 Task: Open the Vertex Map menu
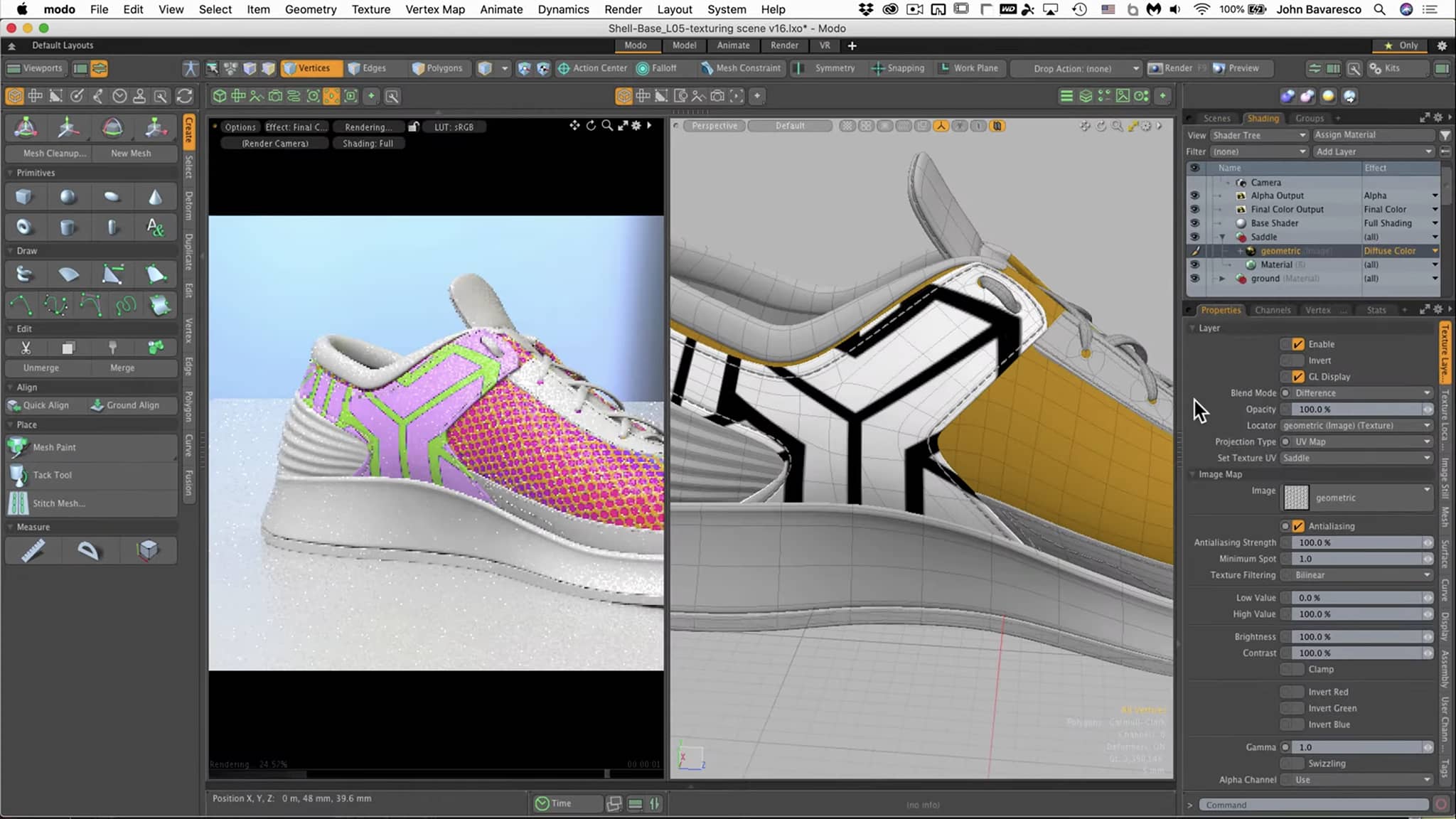(434, 9)
